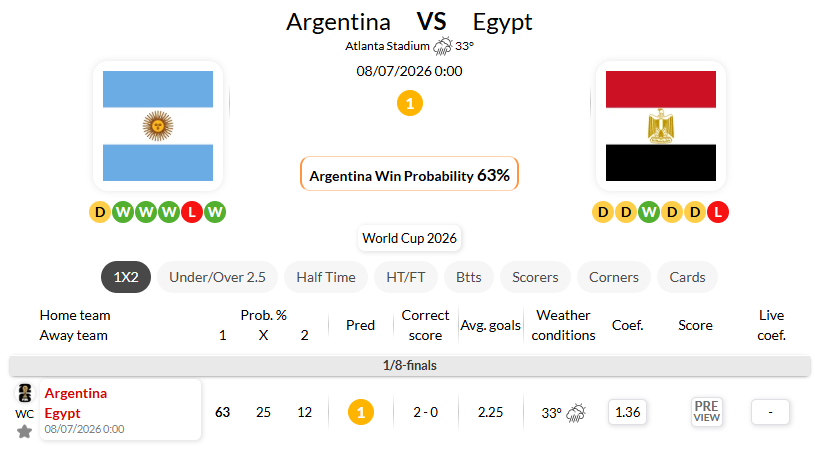815x453 pixels.
Task: Open the PRE VIEW match preview
Action: point(706,412)
